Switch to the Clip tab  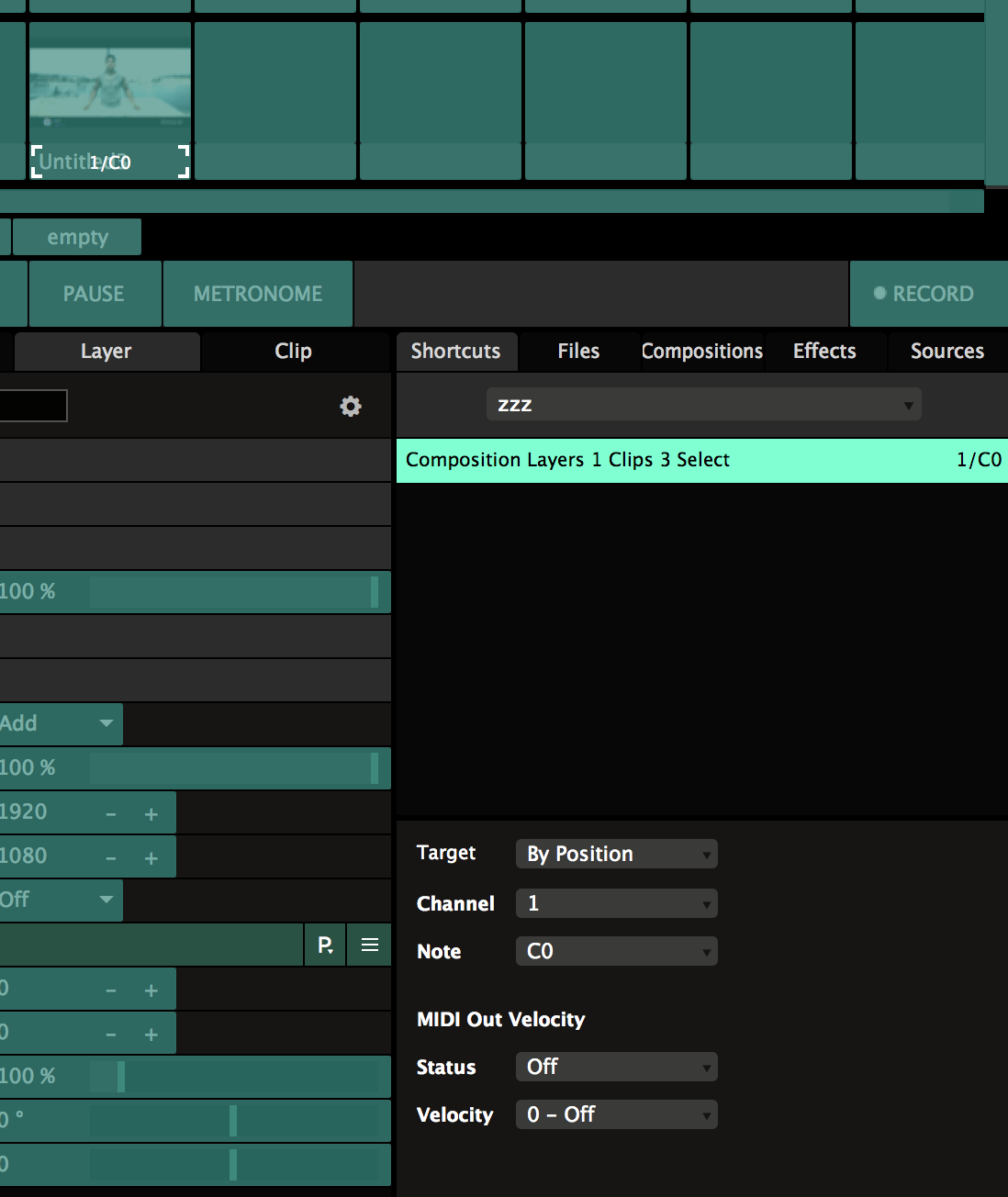coord(294,352)
